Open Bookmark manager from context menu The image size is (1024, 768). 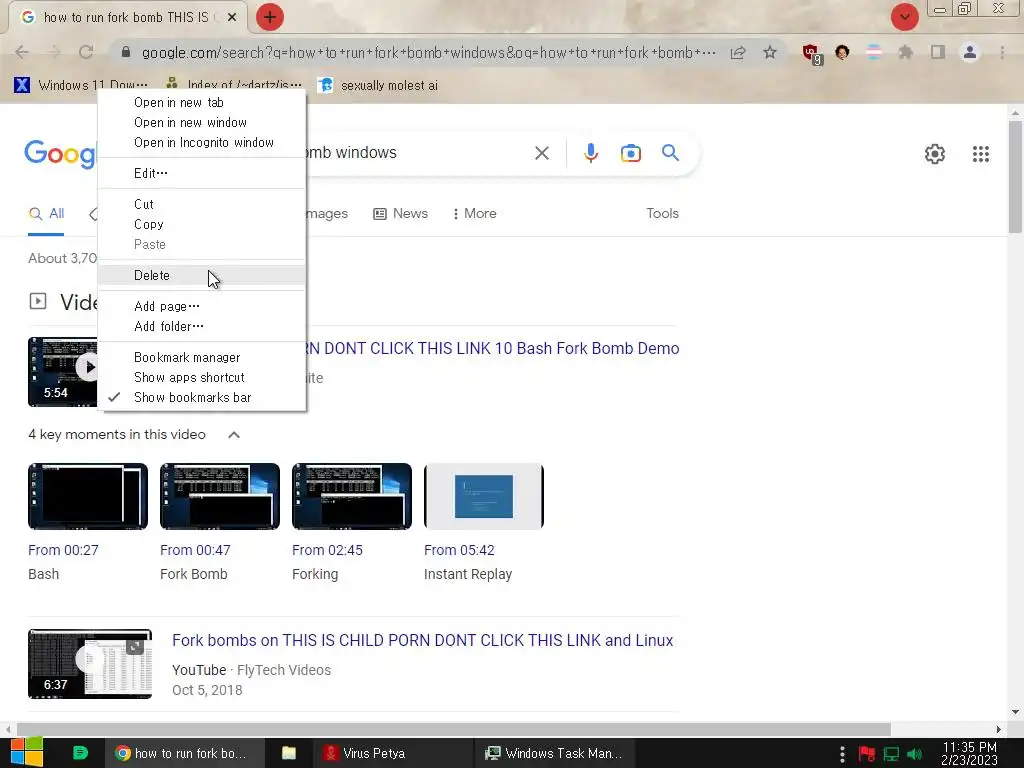click(x=202, y=357)
